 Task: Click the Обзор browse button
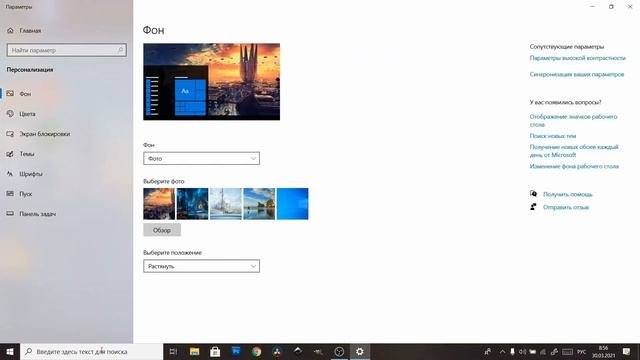click(162, 230)
